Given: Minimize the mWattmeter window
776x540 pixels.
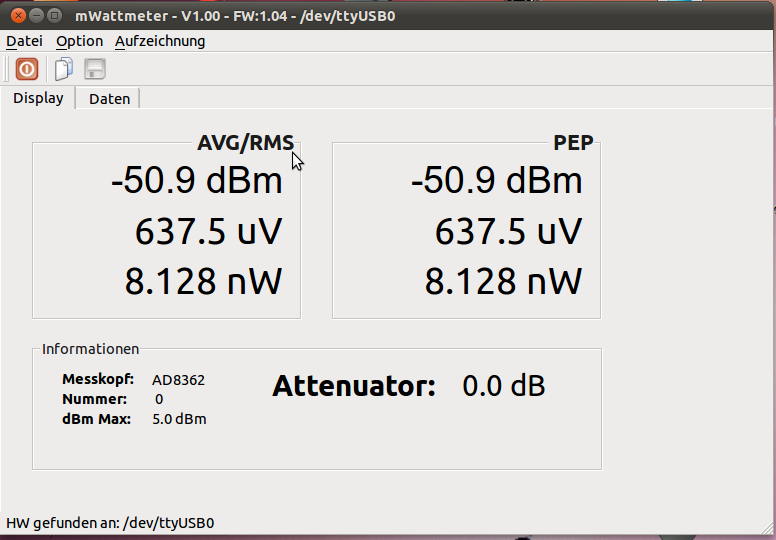Looking at the screenshot, I should tap(36, 16).
